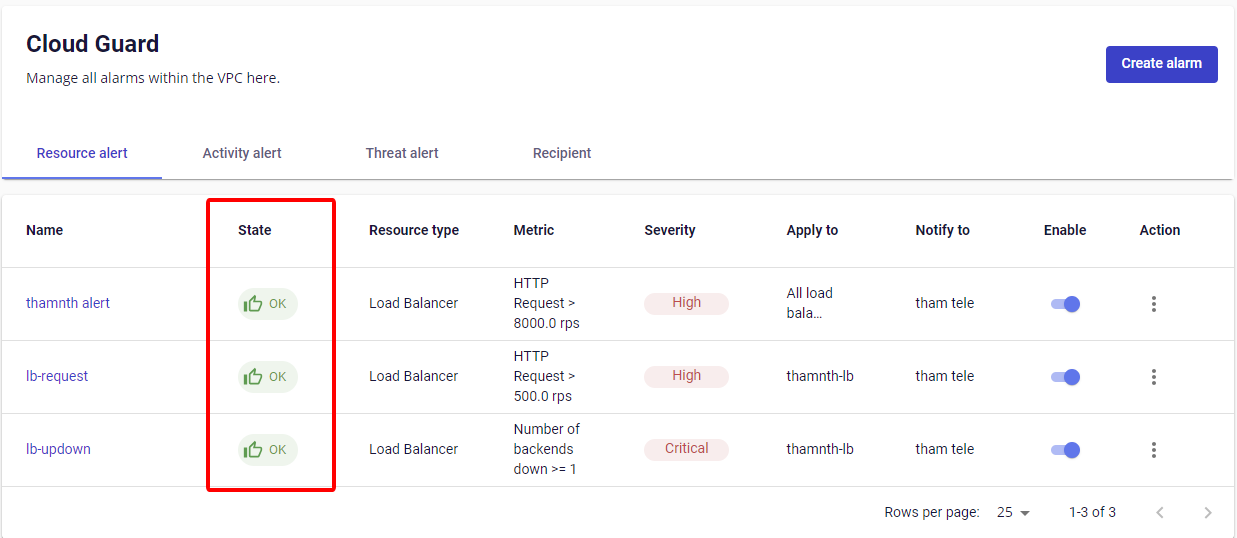Click OK thumbs-up state of thamnth alert

tap(267, 304)
